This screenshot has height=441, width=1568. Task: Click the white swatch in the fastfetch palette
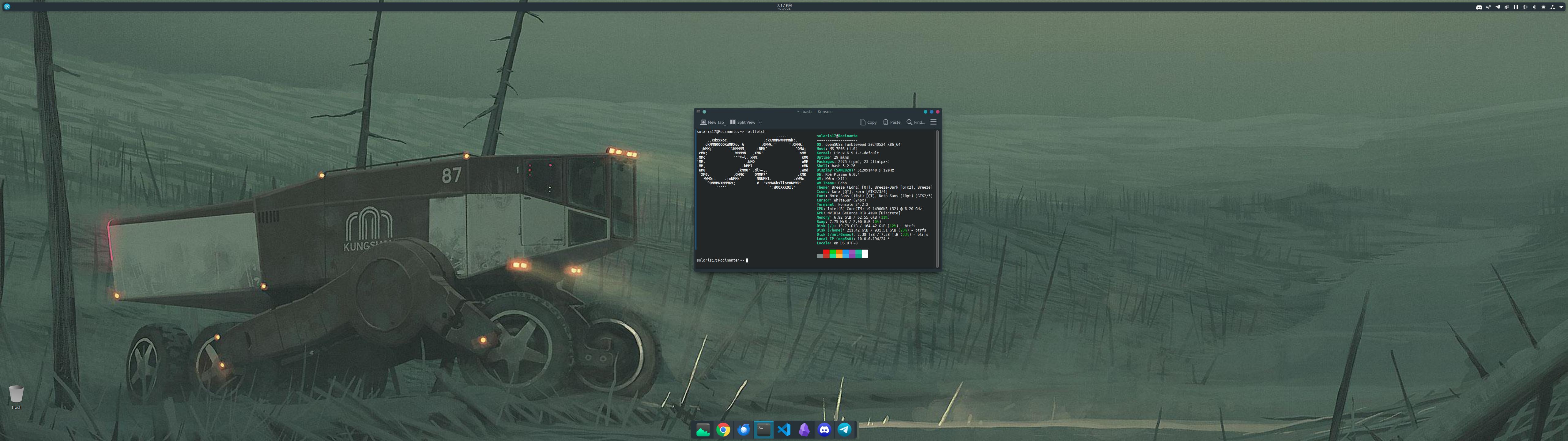(865, 254)
